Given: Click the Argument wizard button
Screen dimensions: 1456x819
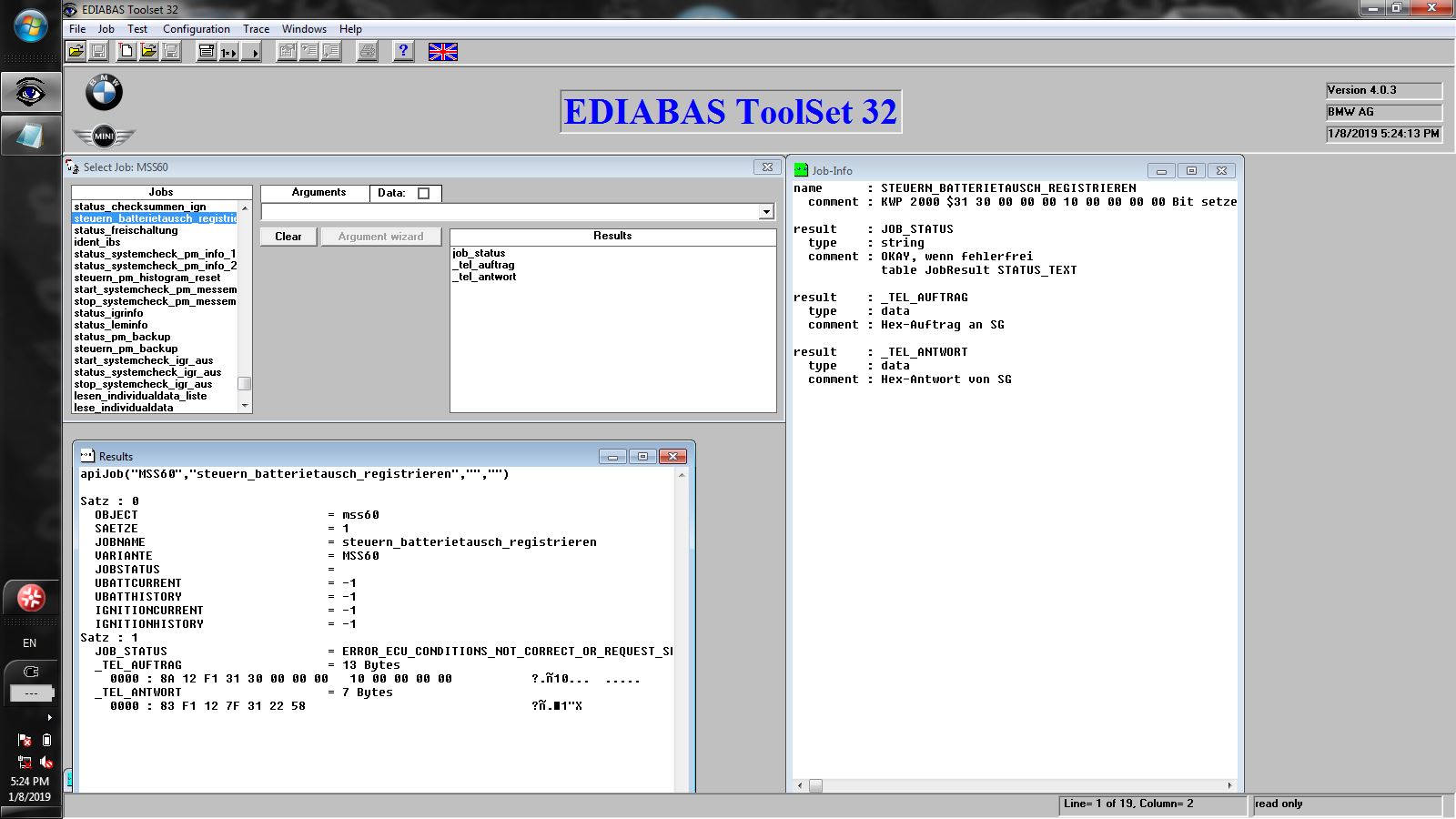Looking at the screenshot, I should 380,237.
